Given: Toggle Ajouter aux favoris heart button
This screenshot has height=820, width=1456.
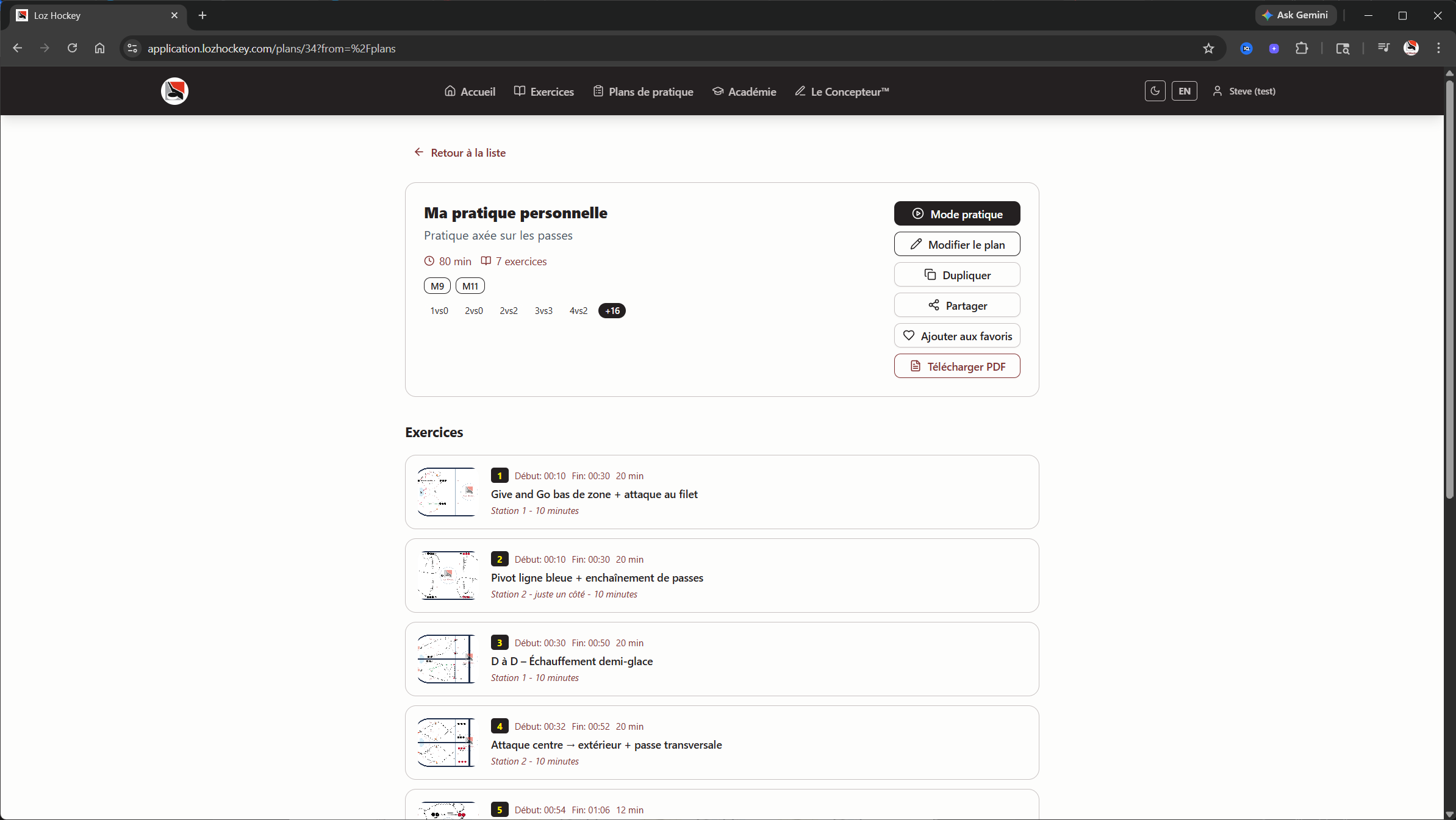Looking at the screenshot, I should pos(956,336).
